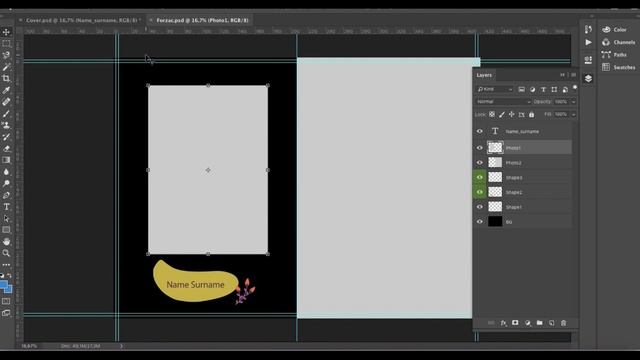Toggle lock image pixels
Image resolution: width=640 pixels, height=360 pixels.
click(502, 115)
